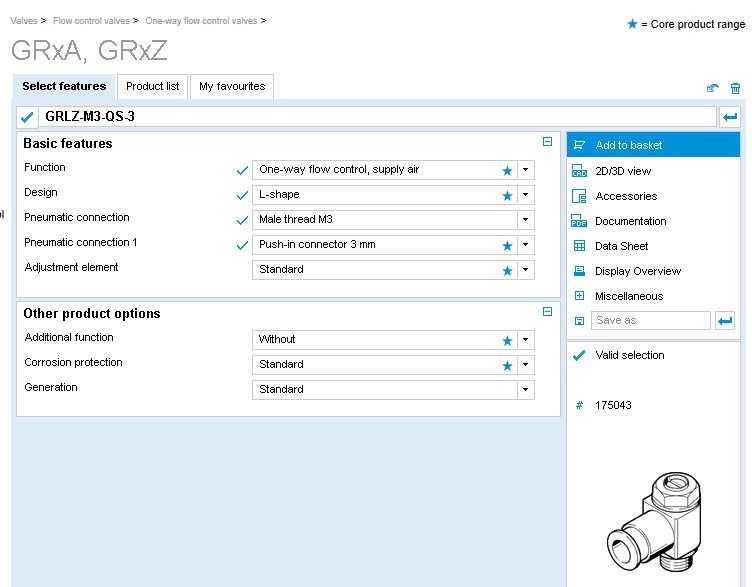
Task: Click the CAD icon for 2D/3D view
Action: [579, 171]
